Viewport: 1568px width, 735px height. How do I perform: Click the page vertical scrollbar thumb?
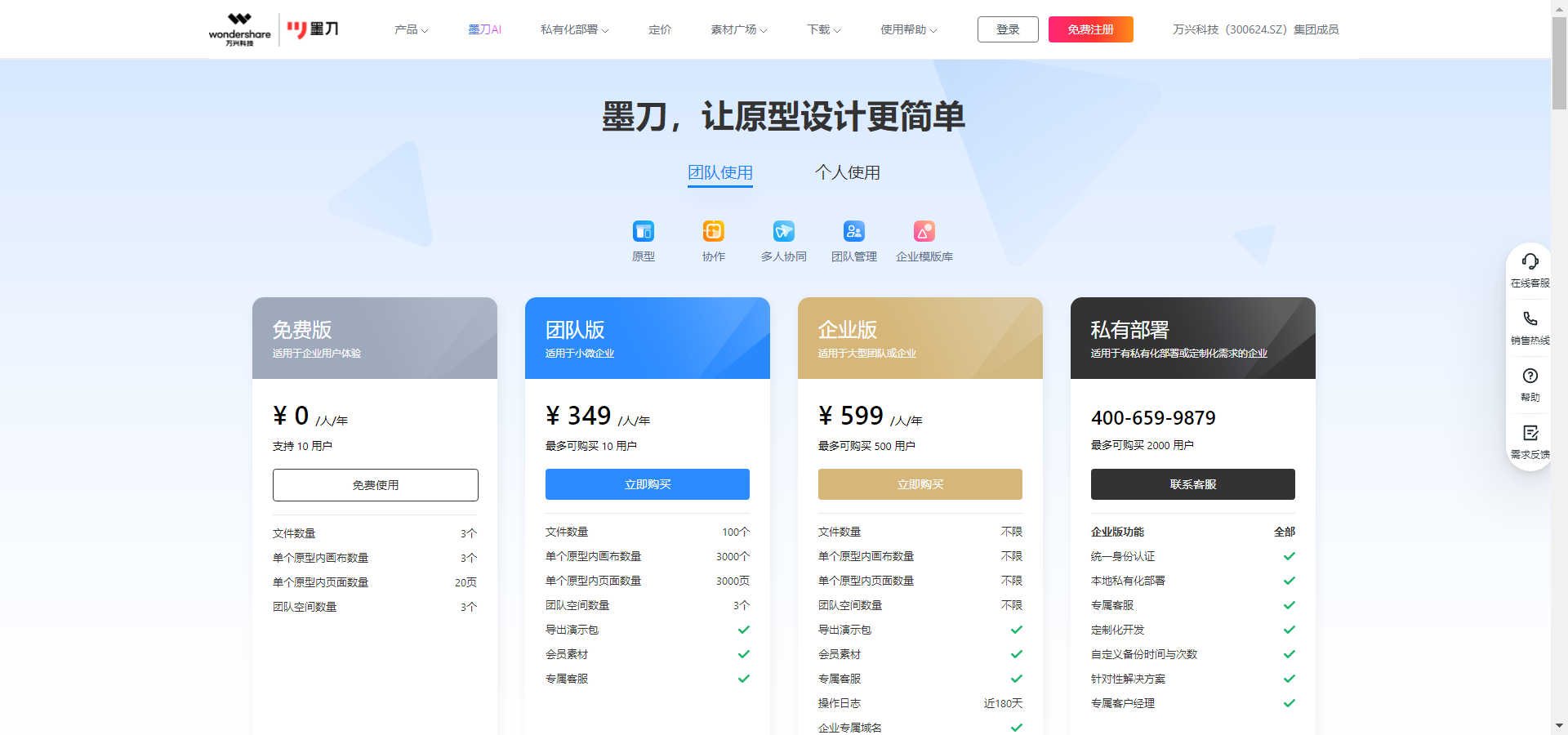(x=1559, y=64)
